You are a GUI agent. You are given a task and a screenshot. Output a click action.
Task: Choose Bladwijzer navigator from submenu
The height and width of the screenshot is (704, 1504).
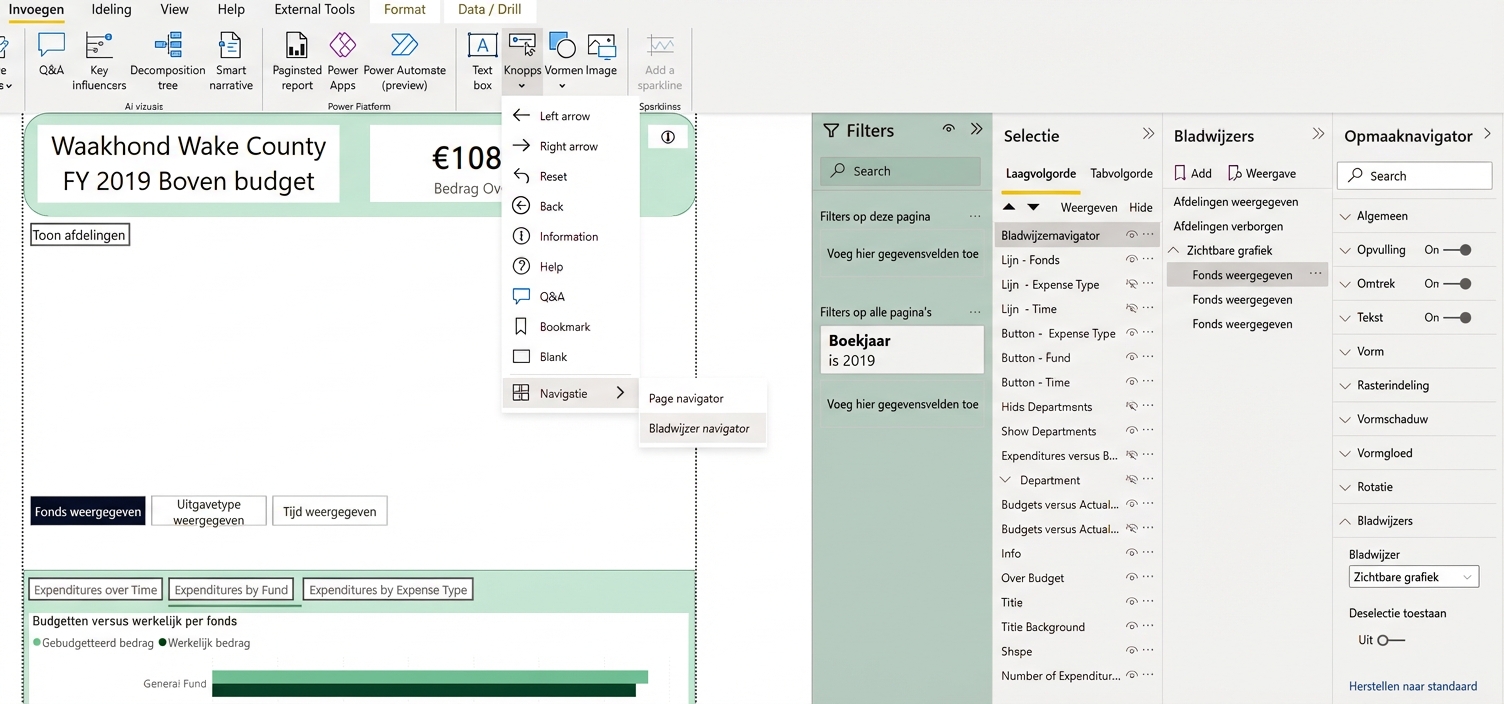click(699, 429)
